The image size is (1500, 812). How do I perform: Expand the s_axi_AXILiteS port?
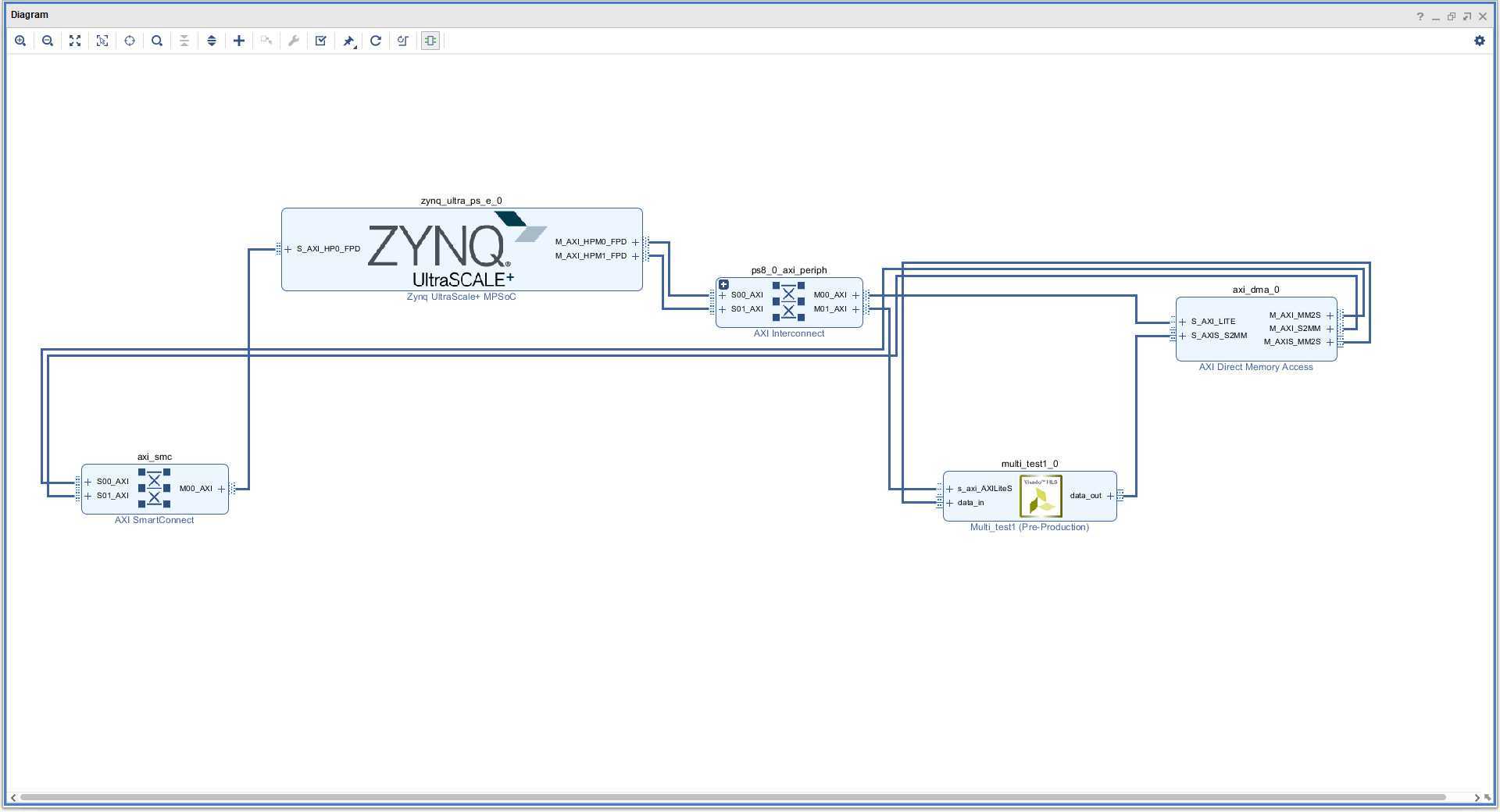pos(950,489)
